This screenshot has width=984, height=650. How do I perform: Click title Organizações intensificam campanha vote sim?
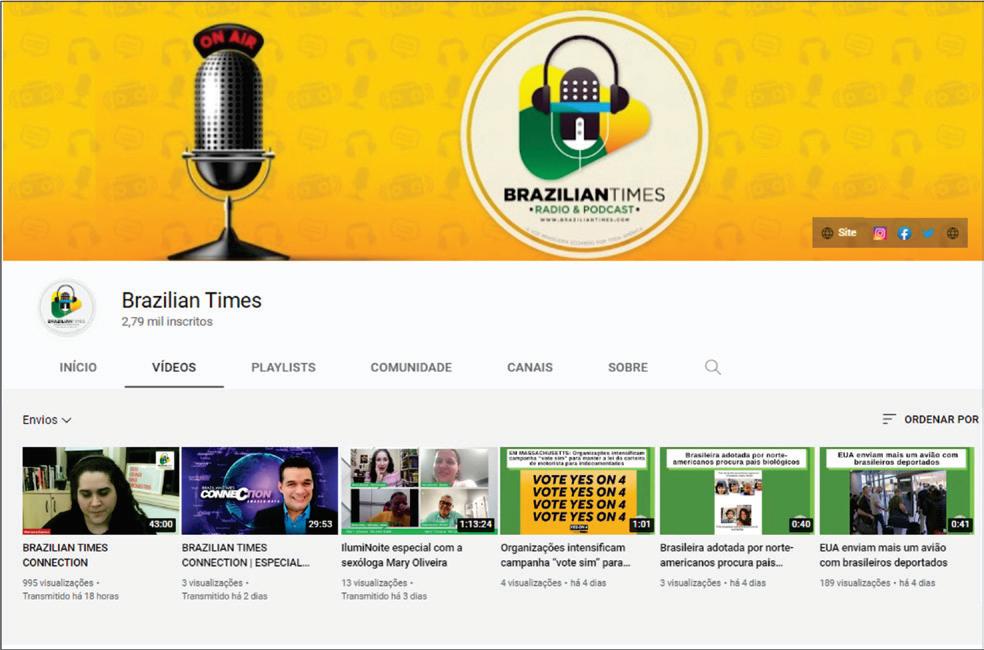coord(565,555)
